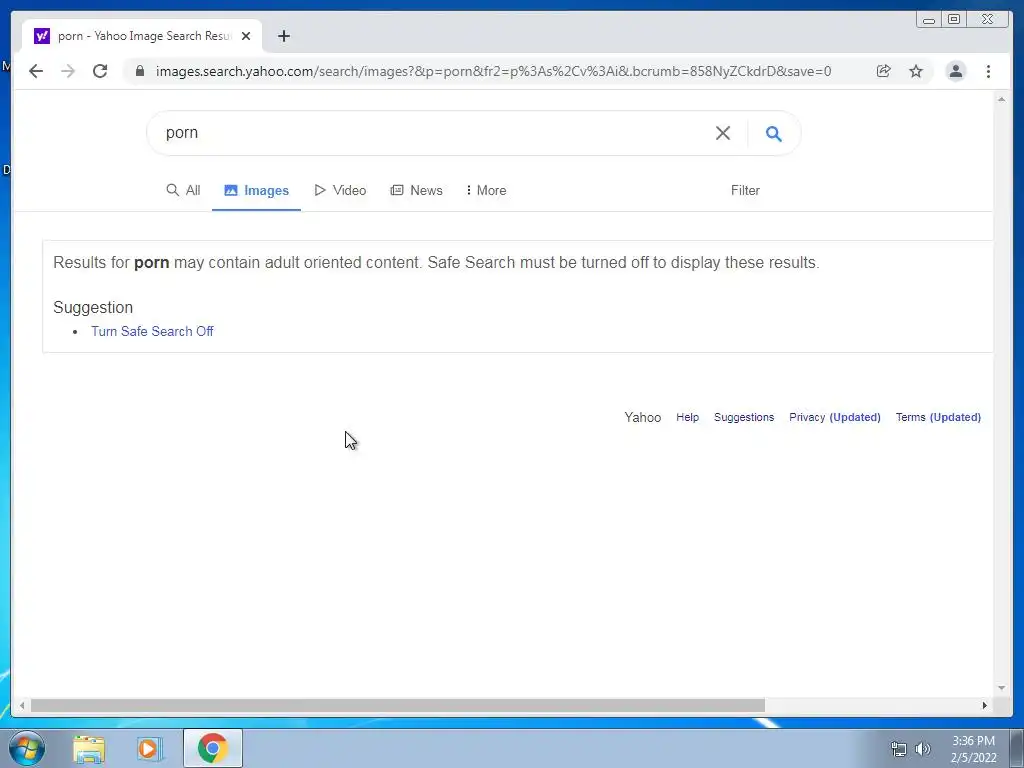
Task: Open the Filter options
Action: (x=745, y=190)
